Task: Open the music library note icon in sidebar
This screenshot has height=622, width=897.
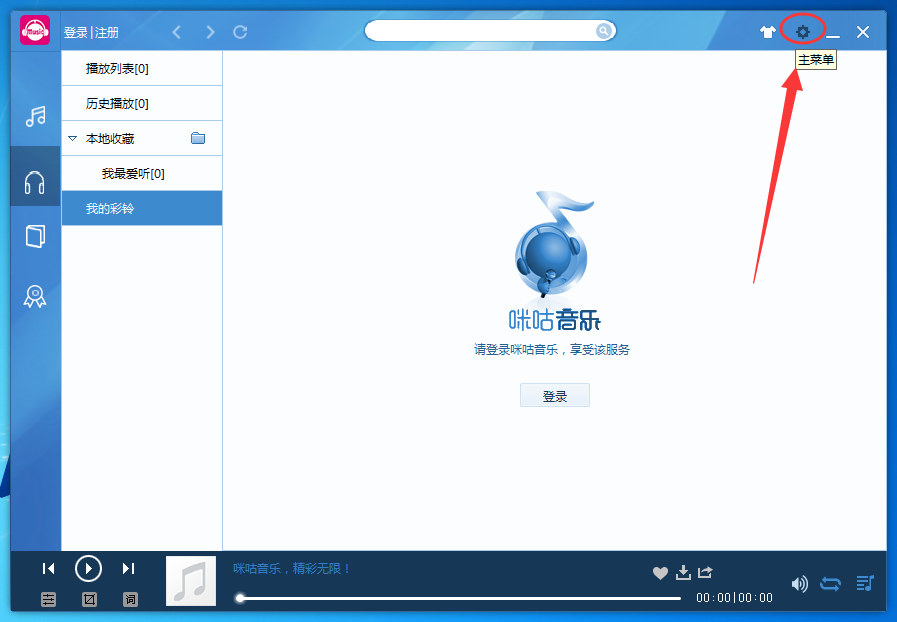Action: [x=35, y=116]
